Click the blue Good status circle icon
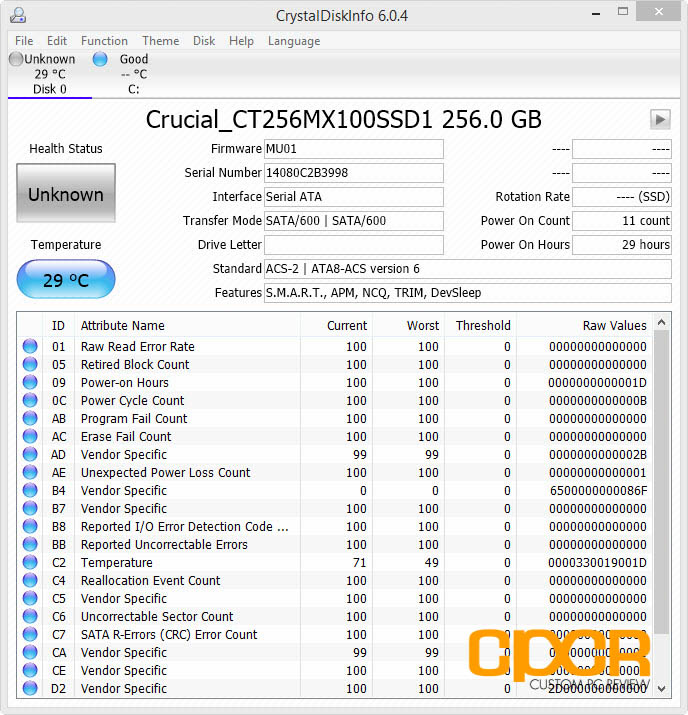 [x=100, y=59]
